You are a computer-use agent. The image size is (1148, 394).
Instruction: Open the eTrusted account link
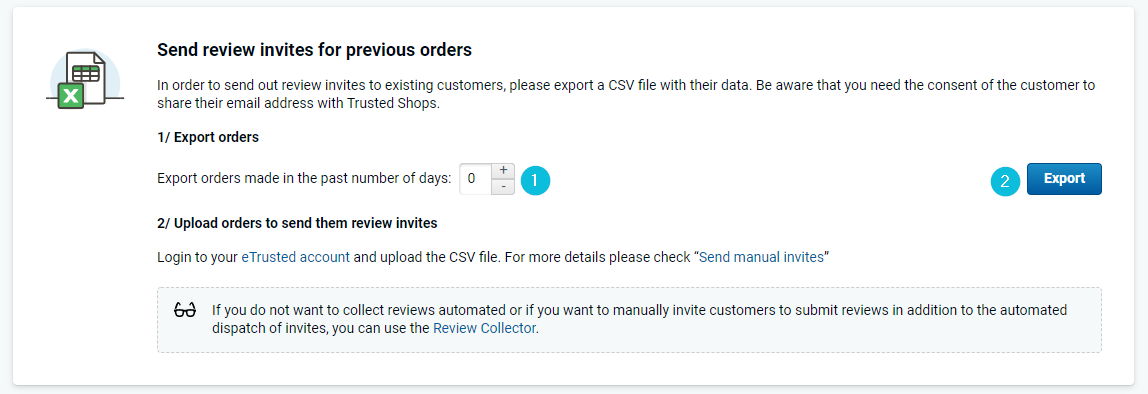pyautogui.click(x=296, y=257)
